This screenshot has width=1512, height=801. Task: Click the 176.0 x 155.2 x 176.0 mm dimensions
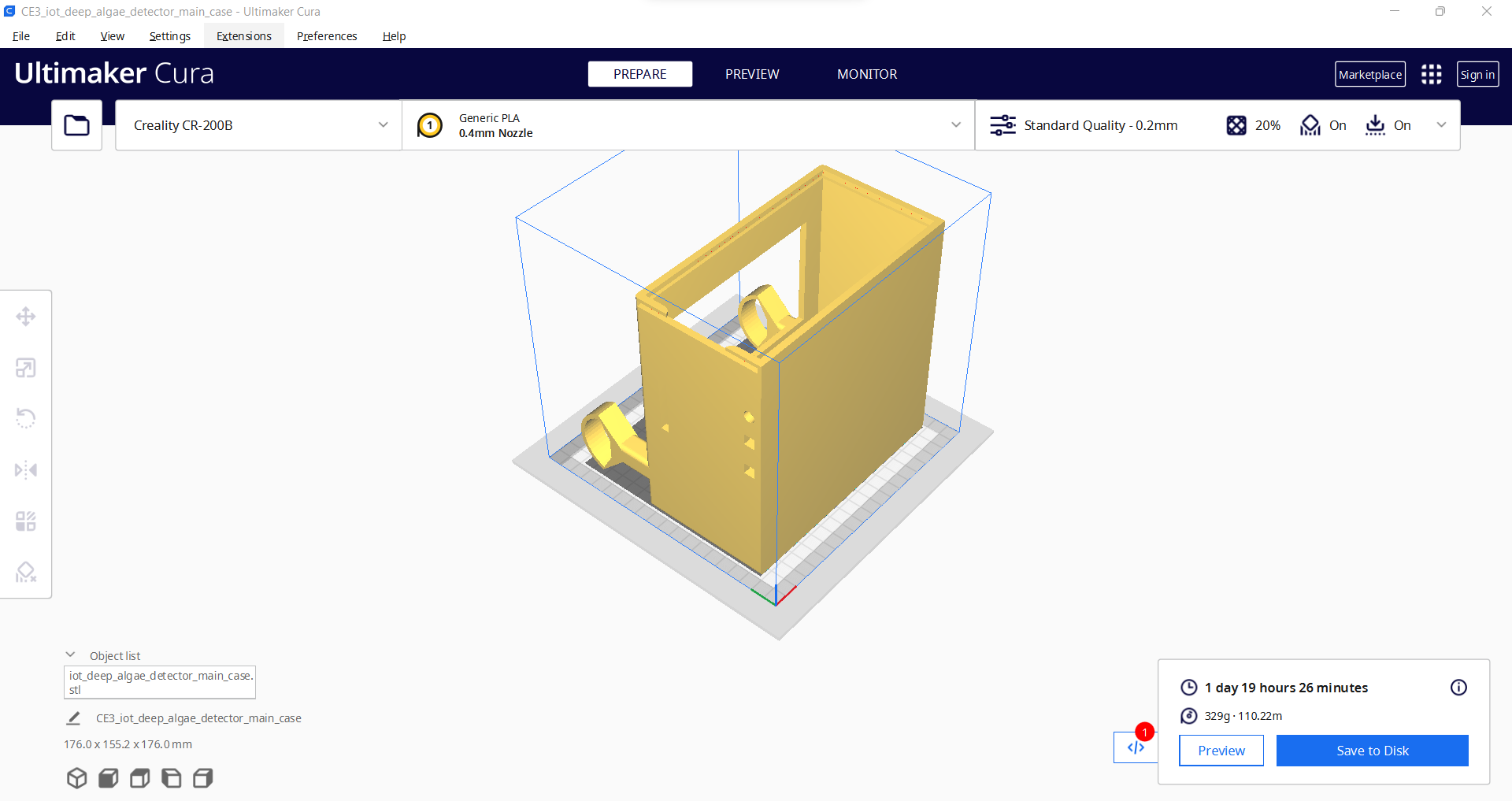tap(128, 744)
